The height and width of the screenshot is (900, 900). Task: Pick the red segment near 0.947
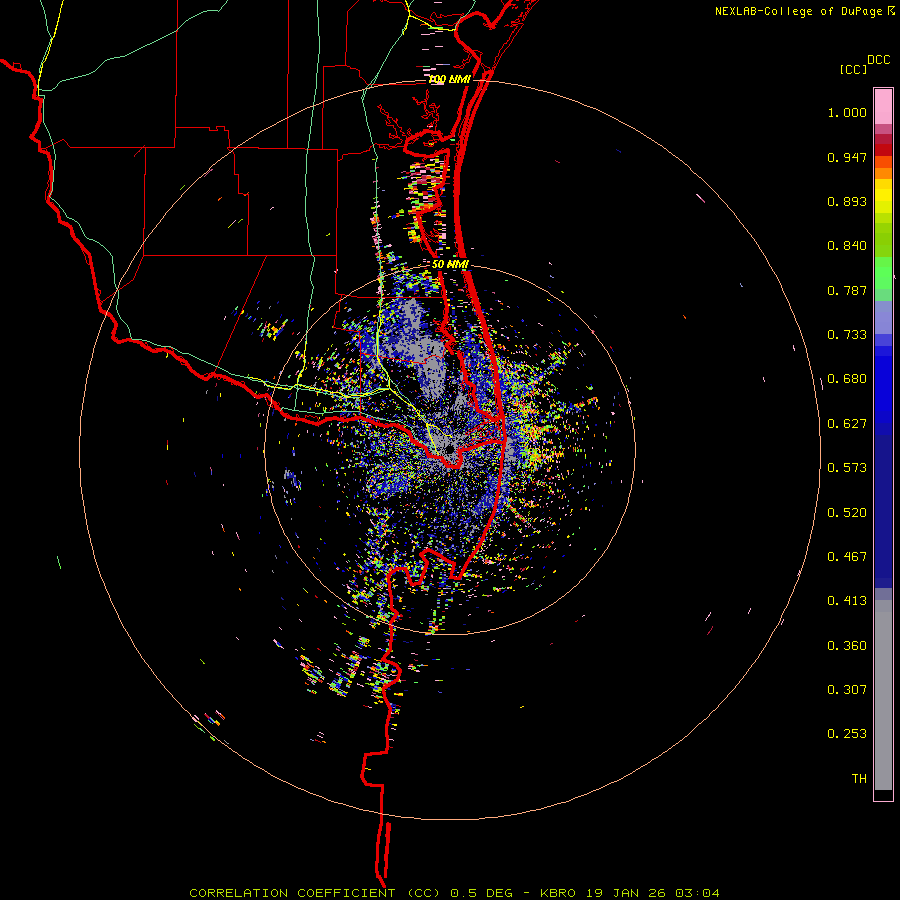coord(883,150)
